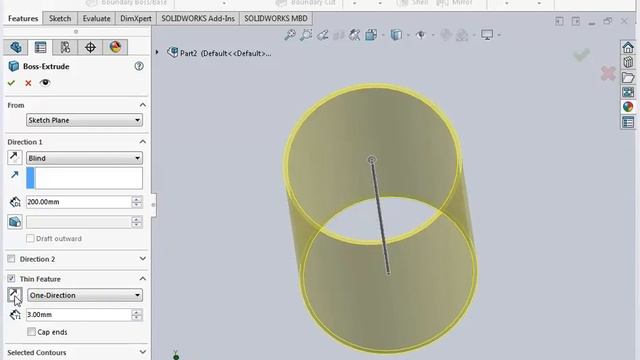This screenshot has height=360, width=640.
Task: Enable the Cap ends checkbox
Action: 31,332
